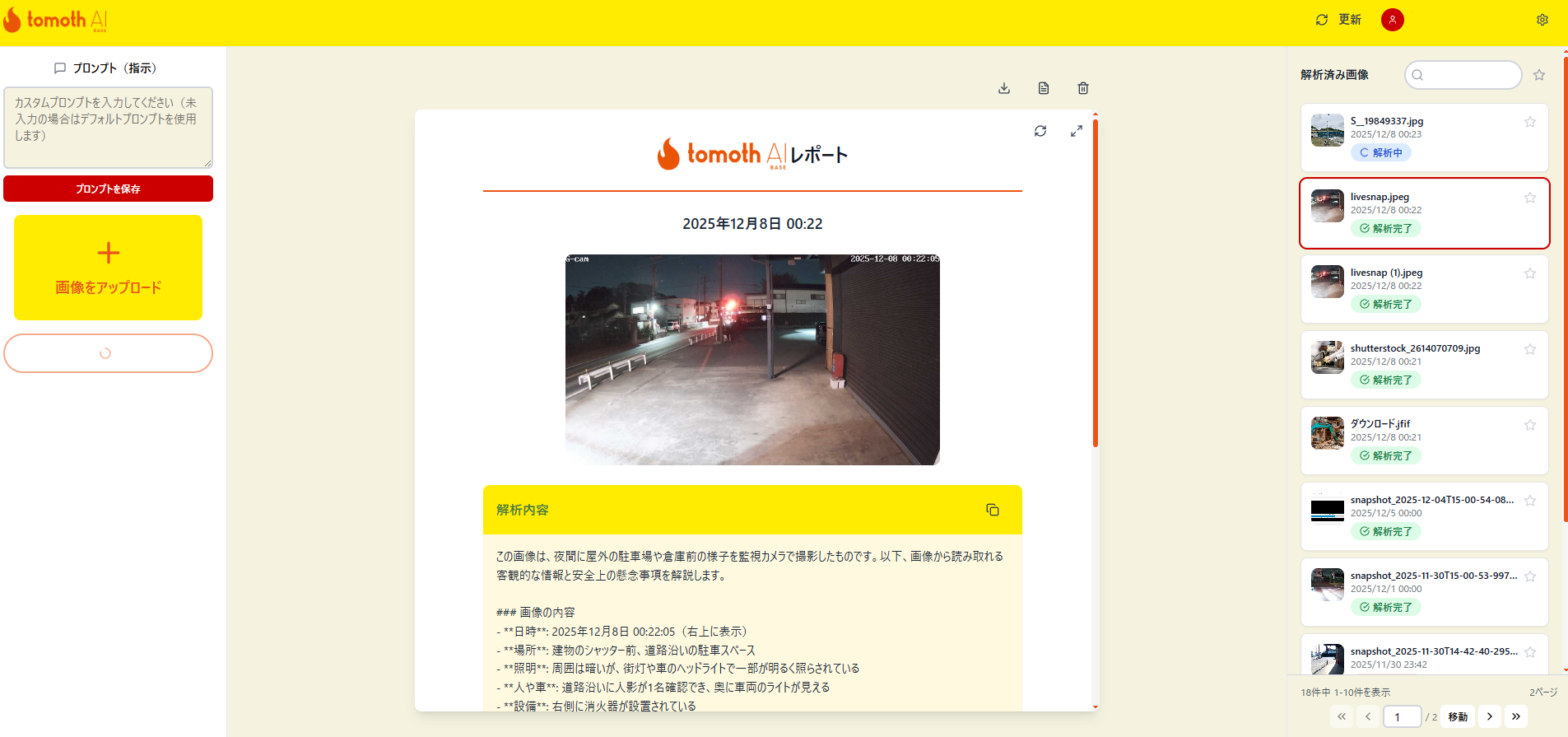Copy the 解析内容 text using the copy icon
This screenshot has width=1568, height=737.
(x=993, y=510)
